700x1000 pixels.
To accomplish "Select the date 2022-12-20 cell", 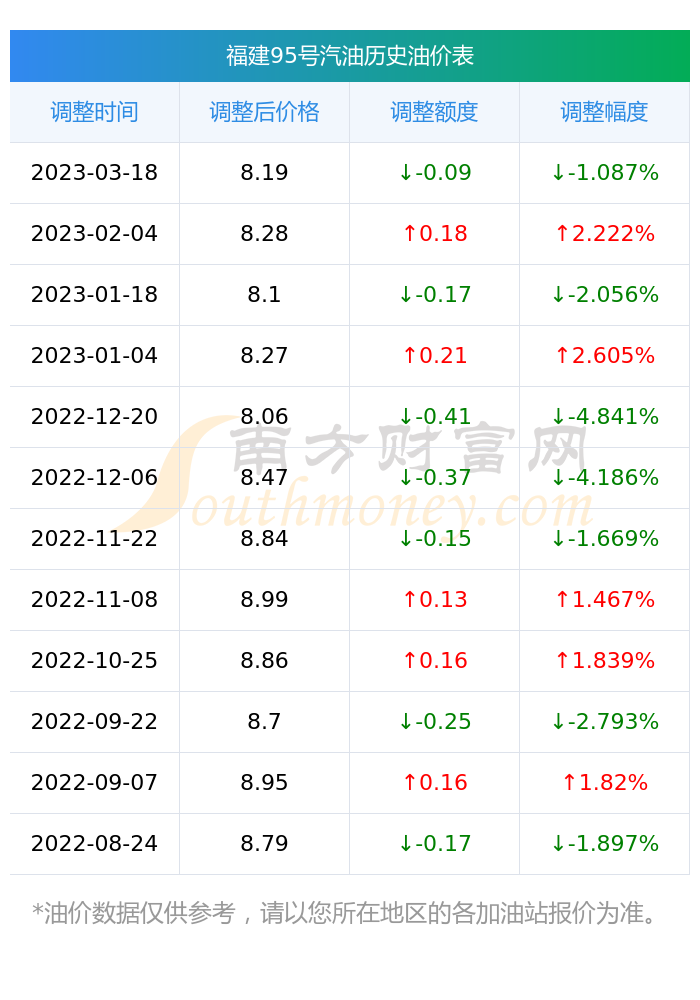I will (94, 416).
